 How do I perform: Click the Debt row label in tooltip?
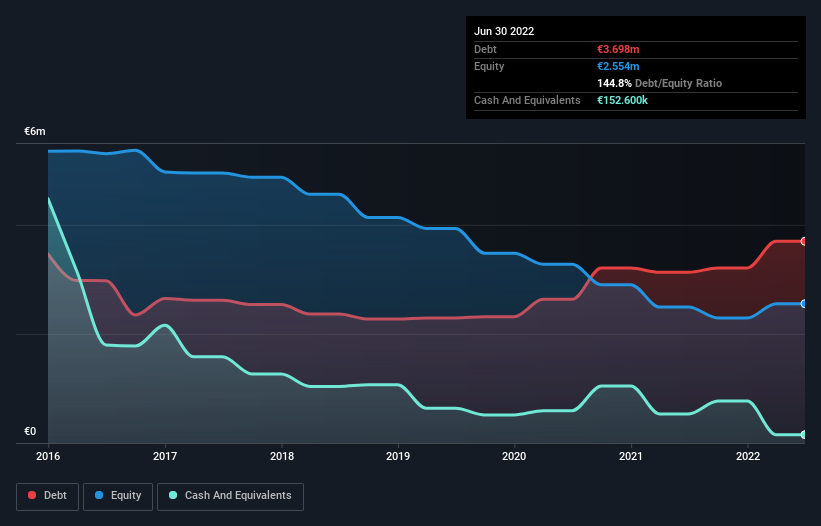point(485,49)
